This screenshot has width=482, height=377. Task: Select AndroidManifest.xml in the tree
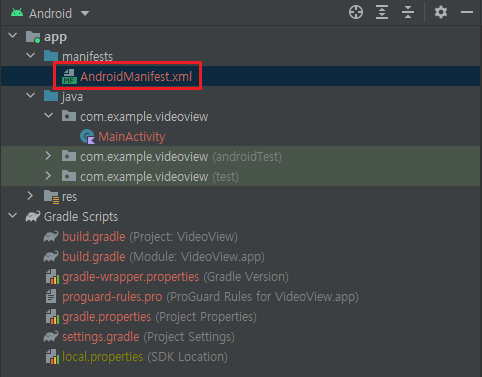pos(136,77)
